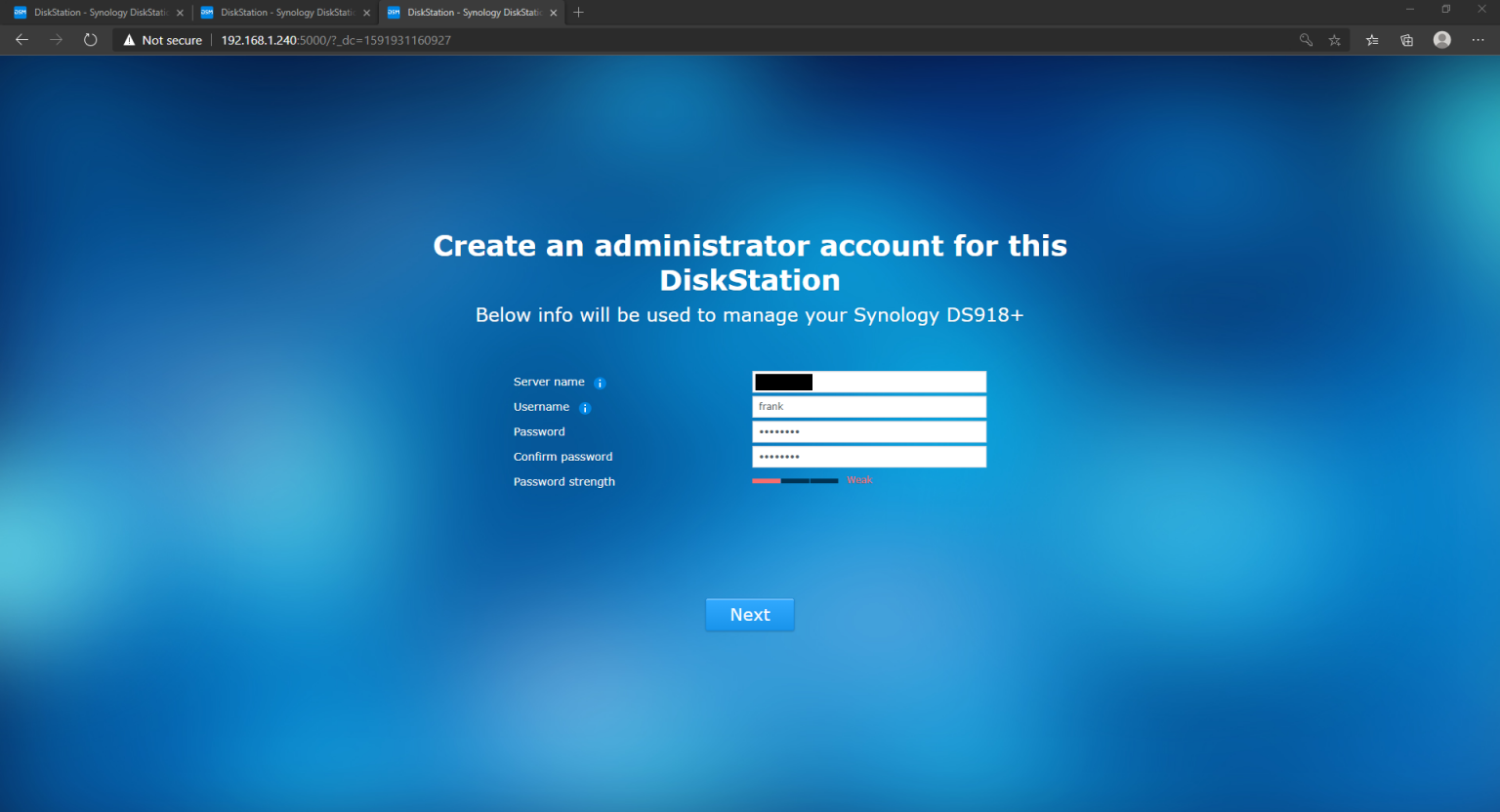The height and width of the screenshot is (812, 1500).
Task: Open a new browser tab
Action: coord(578,13)
